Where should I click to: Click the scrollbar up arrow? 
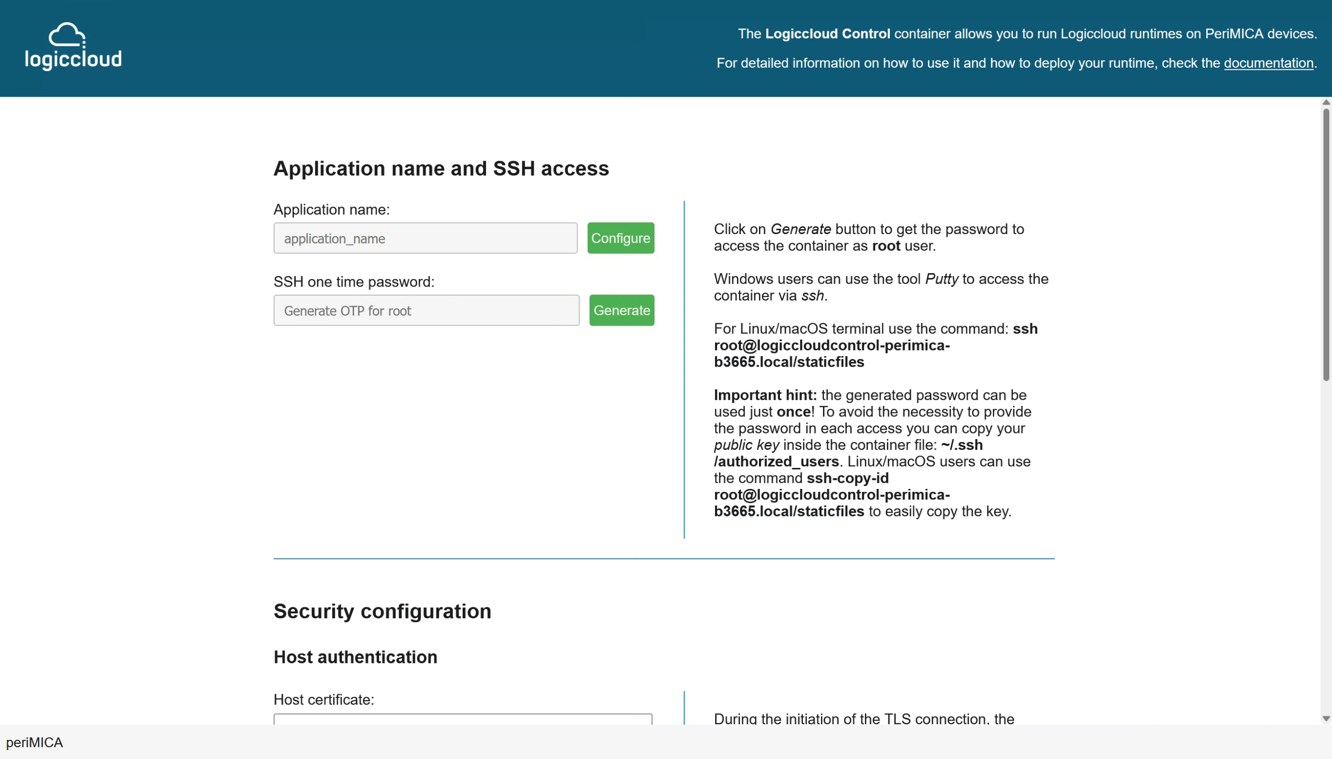click(x=1326, y=102)
